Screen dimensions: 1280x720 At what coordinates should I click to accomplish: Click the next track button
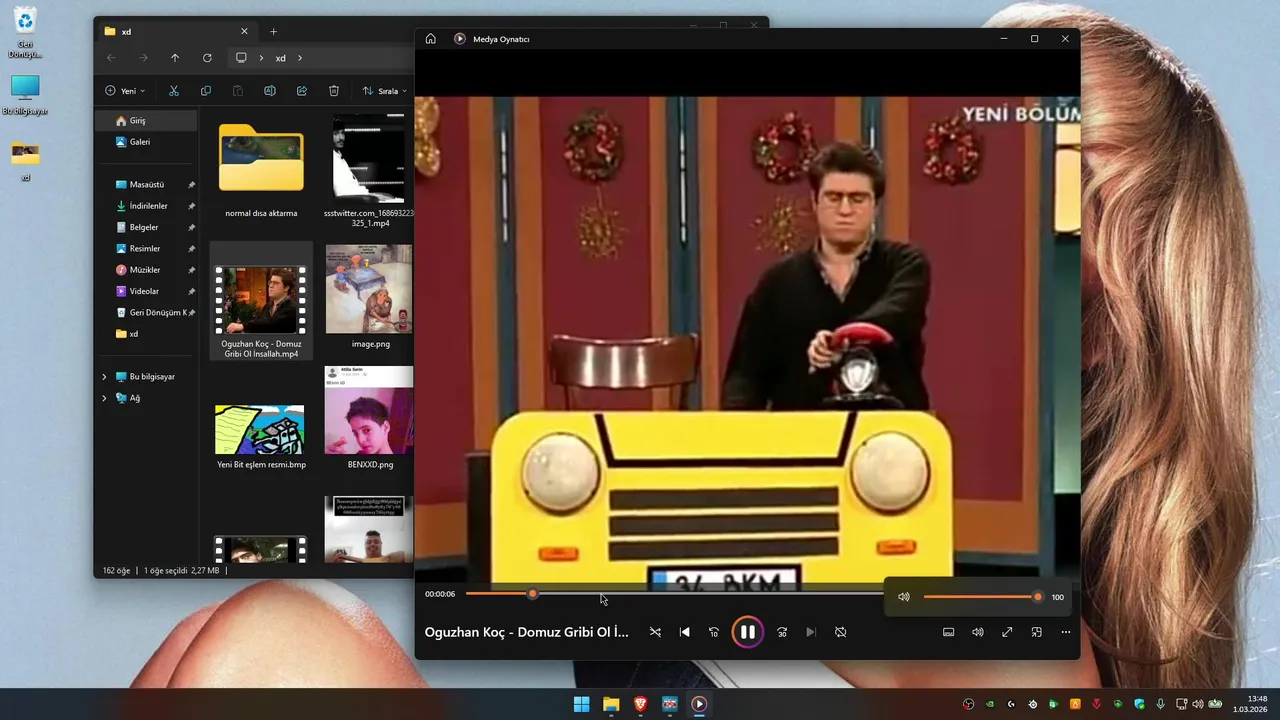point(811,632)
